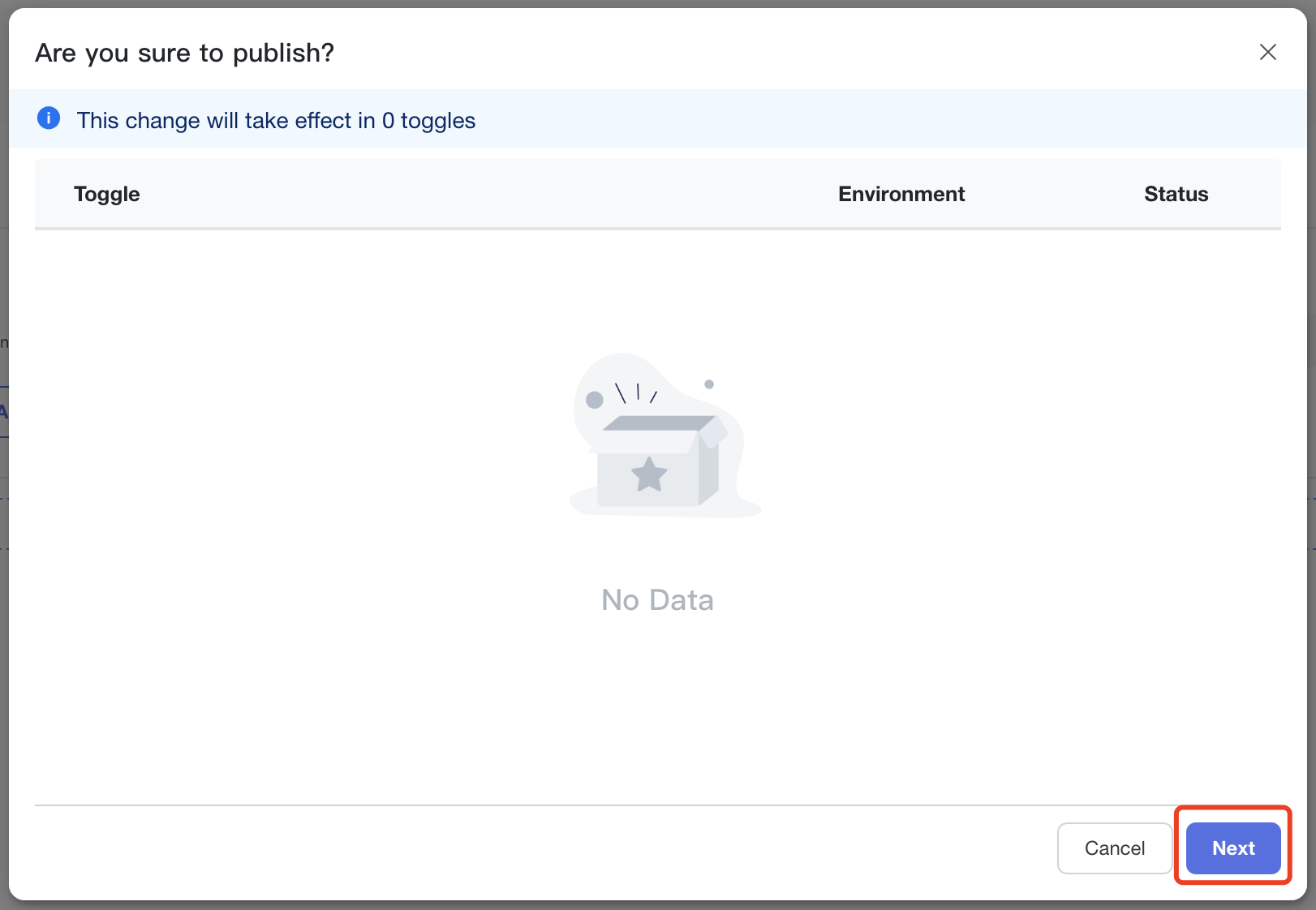Click the word "Data" in the empty placeholder
This screenshot has height=910, width=1316.
point(681,600)
